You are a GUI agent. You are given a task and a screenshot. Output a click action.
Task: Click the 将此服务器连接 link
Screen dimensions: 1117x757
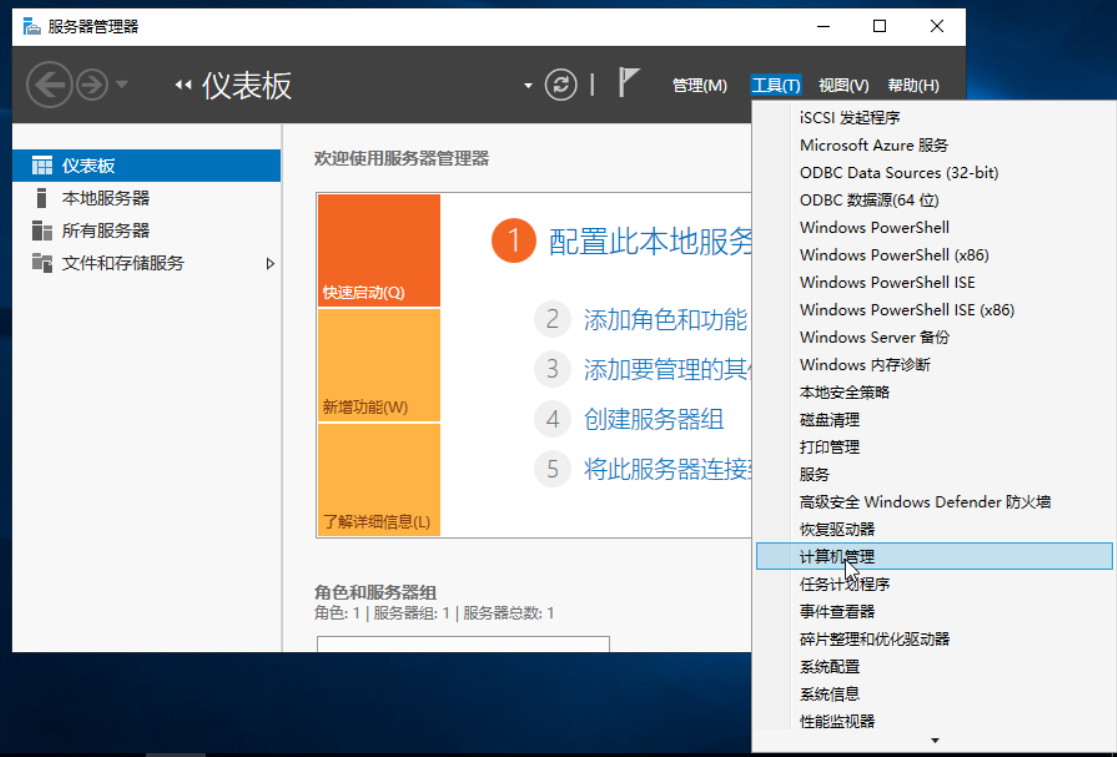(667, 469)
